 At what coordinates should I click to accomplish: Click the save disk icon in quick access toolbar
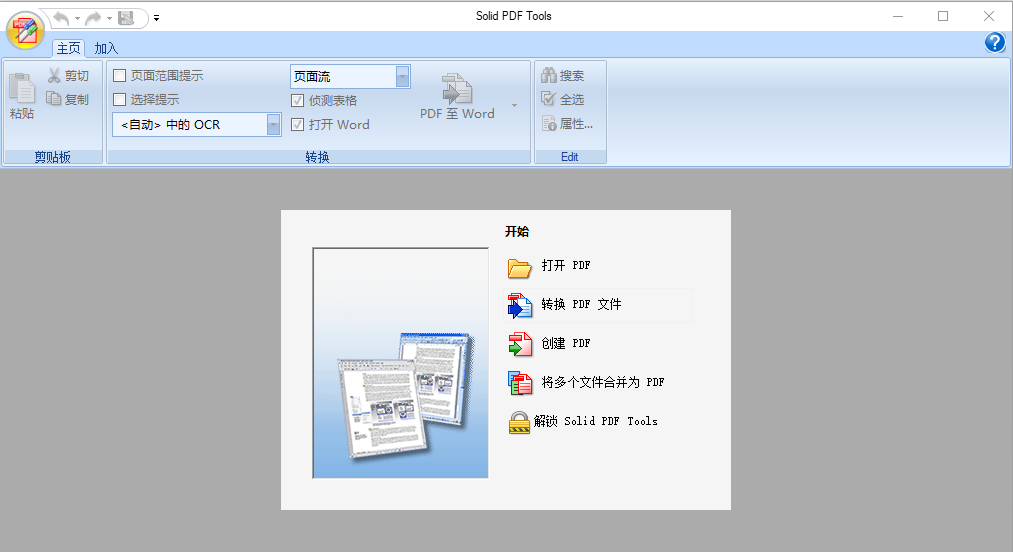click(x=126, y=18)
